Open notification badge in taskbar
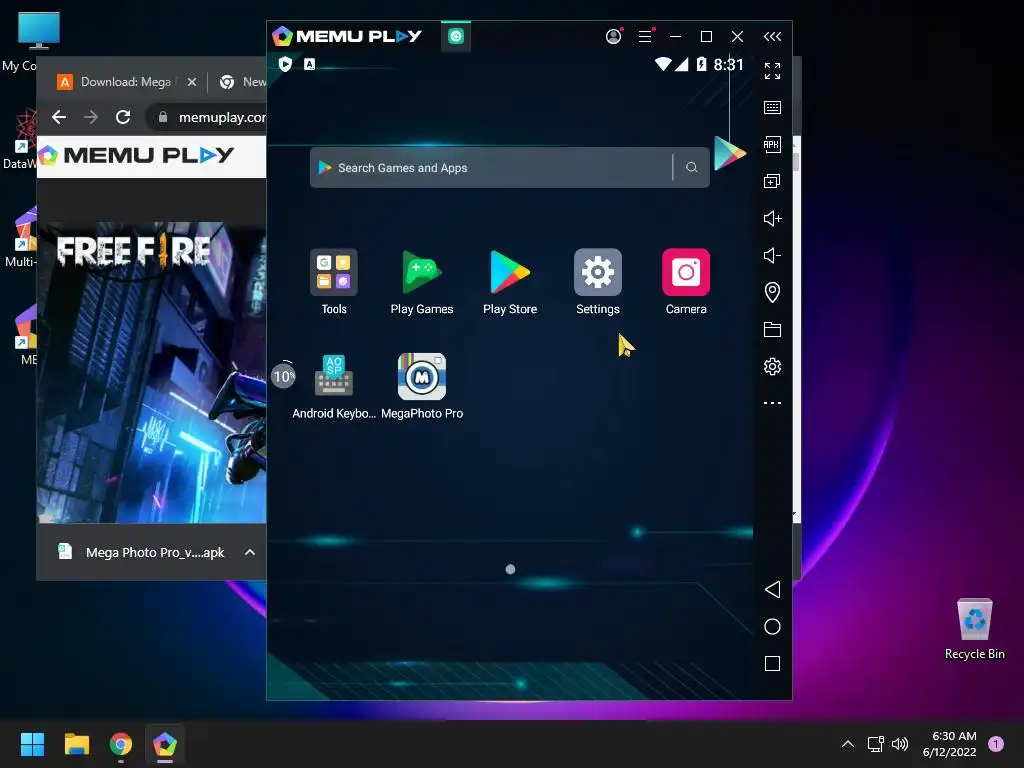 click(996, 744)
